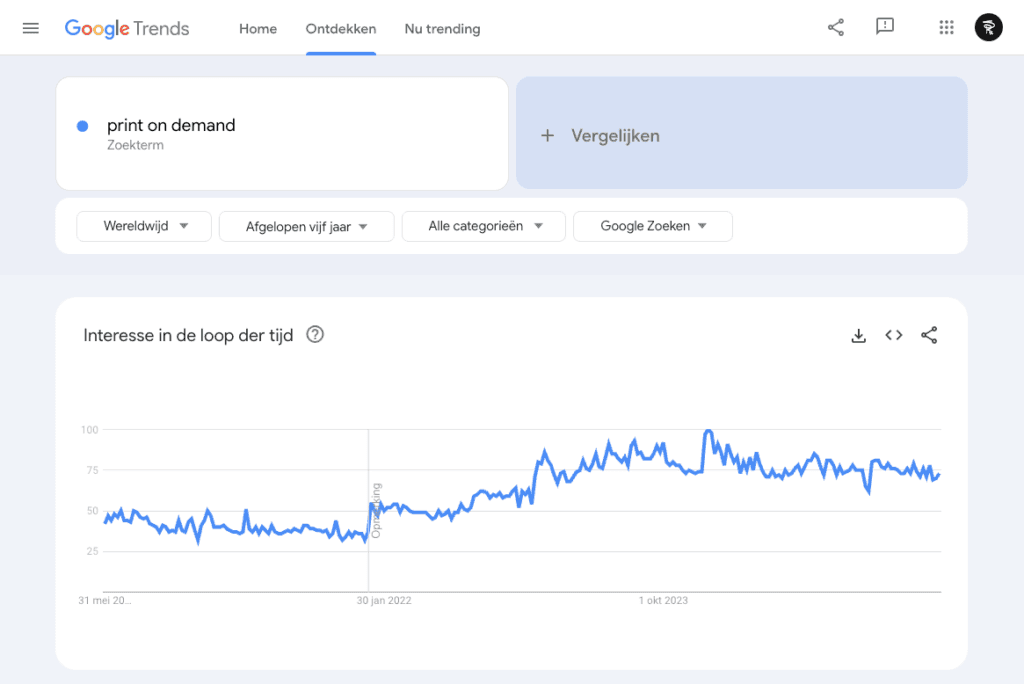Click the blue dot beside search term
Image resolution: width=1024 pixels, height=684 pixels.
point(83,126)
